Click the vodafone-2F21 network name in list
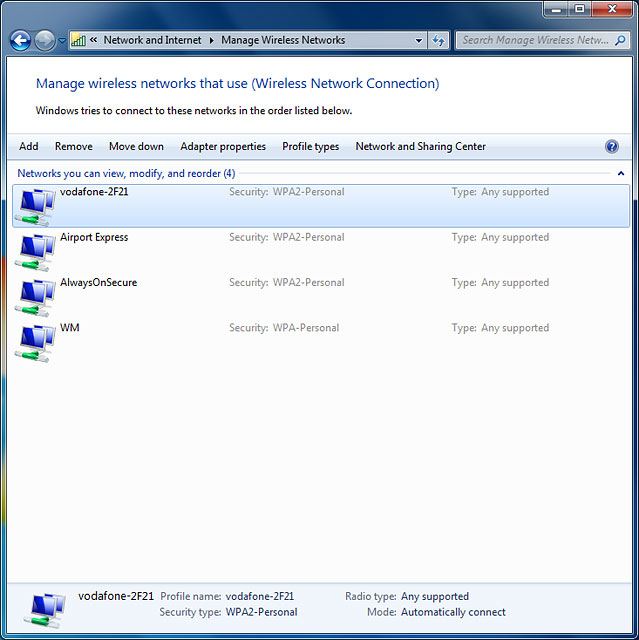 click(94, 191)
